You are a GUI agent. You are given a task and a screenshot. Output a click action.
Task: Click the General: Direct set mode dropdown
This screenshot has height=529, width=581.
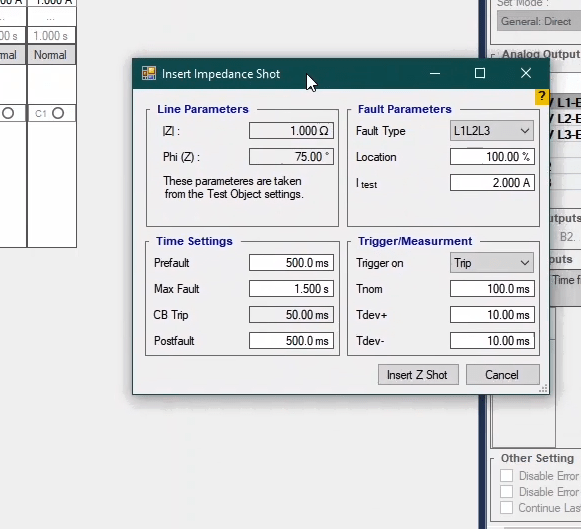point(539,21)
